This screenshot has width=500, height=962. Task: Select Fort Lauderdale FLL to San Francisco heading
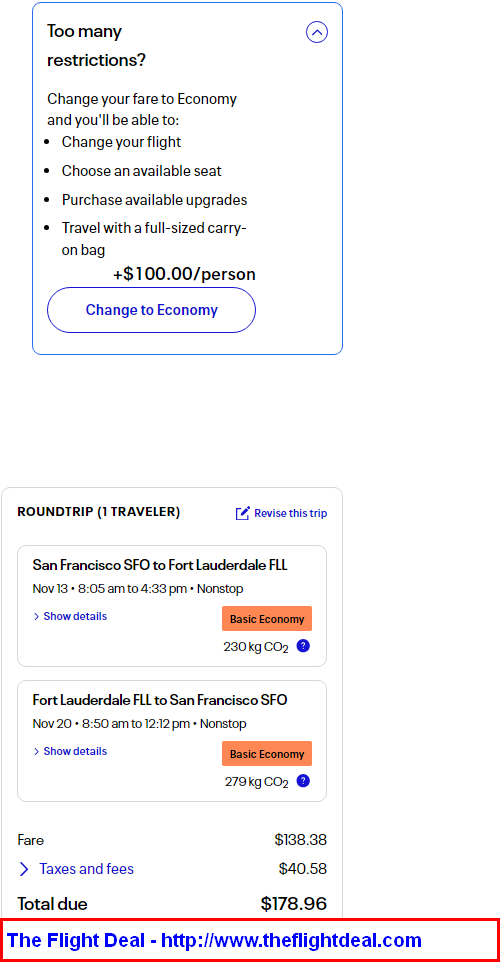pos(160,699)
